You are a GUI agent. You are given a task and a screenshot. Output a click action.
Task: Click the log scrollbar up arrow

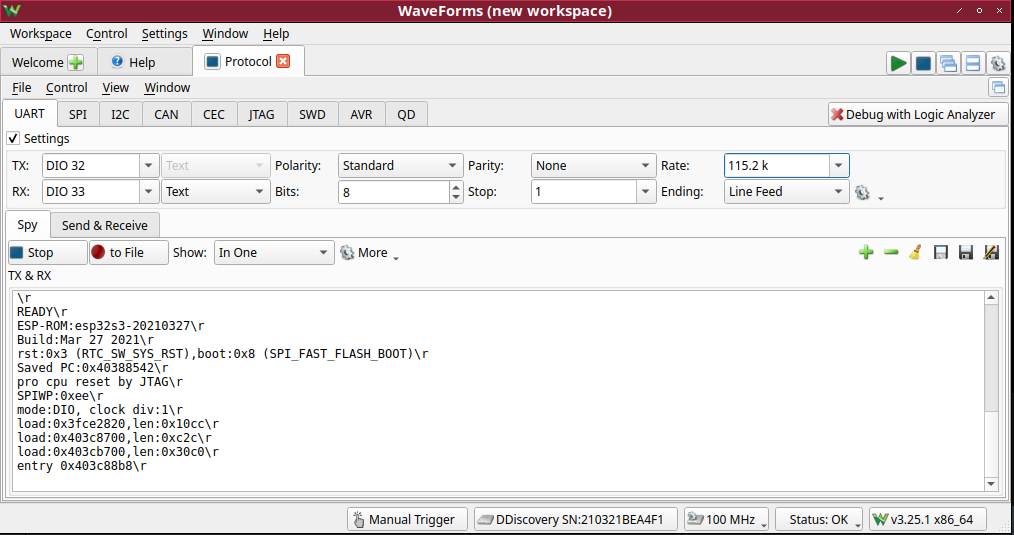tap(991, 298)
